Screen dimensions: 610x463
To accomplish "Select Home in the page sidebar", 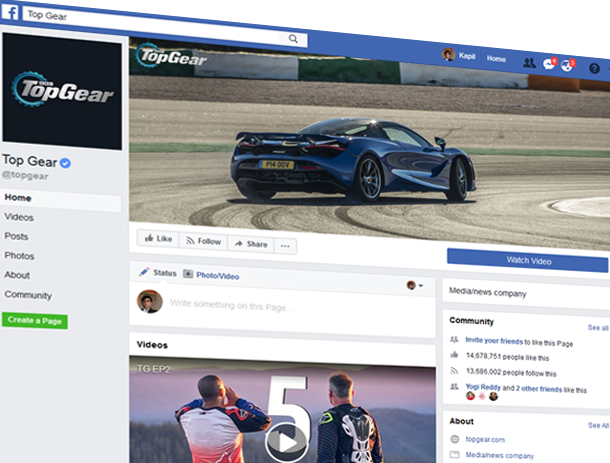I will point(61,199).
